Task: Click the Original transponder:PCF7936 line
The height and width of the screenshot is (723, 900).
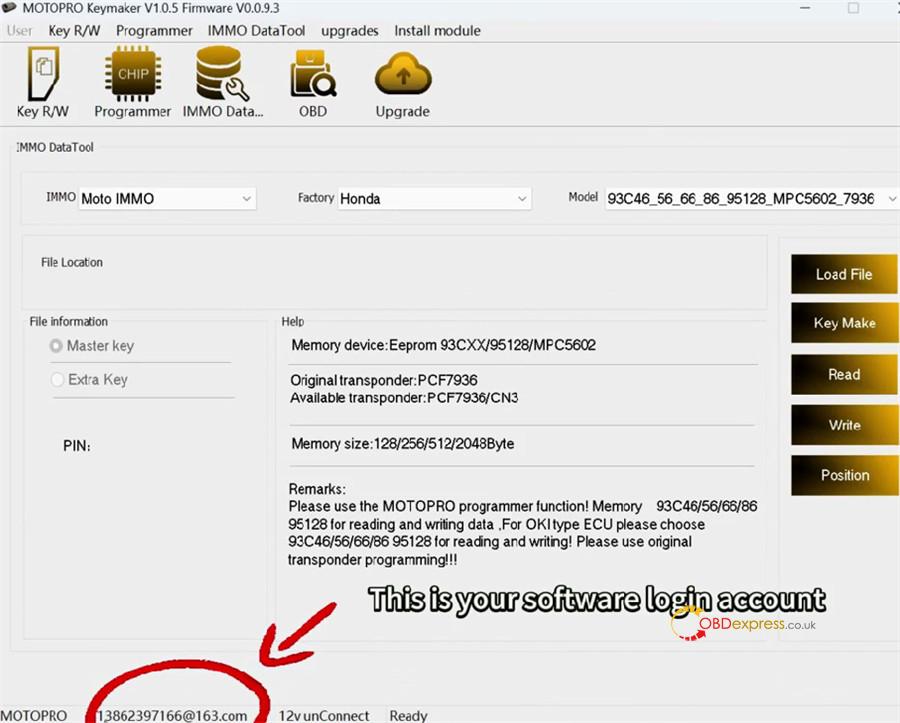Action: [383, 380]
